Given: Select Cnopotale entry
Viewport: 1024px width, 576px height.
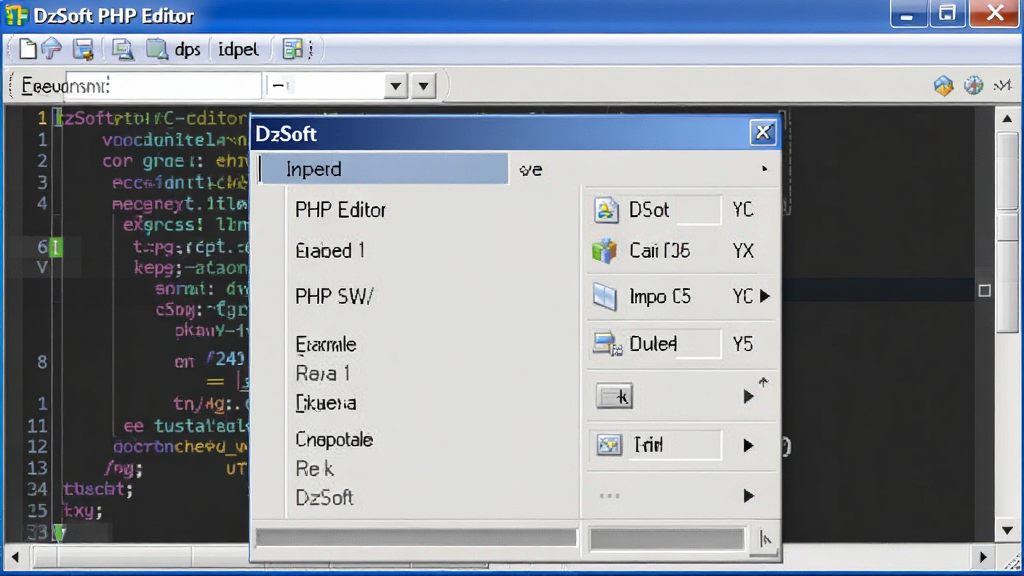Looking at the screenshot, I should pyautogui.click(x=334, y=440).
